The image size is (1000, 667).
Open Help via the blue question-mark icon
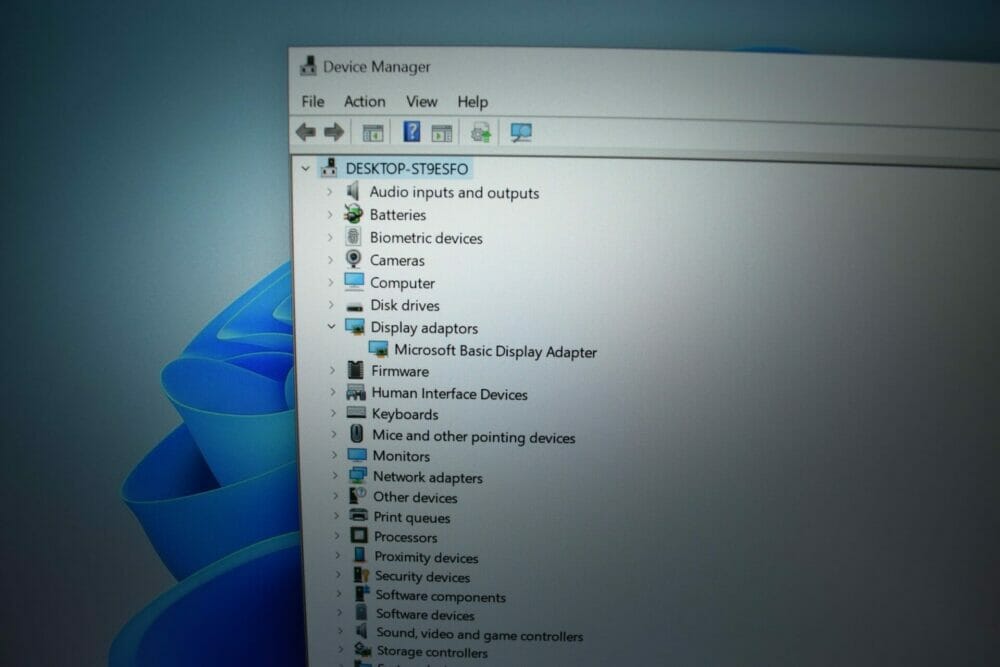click(412, 132)
